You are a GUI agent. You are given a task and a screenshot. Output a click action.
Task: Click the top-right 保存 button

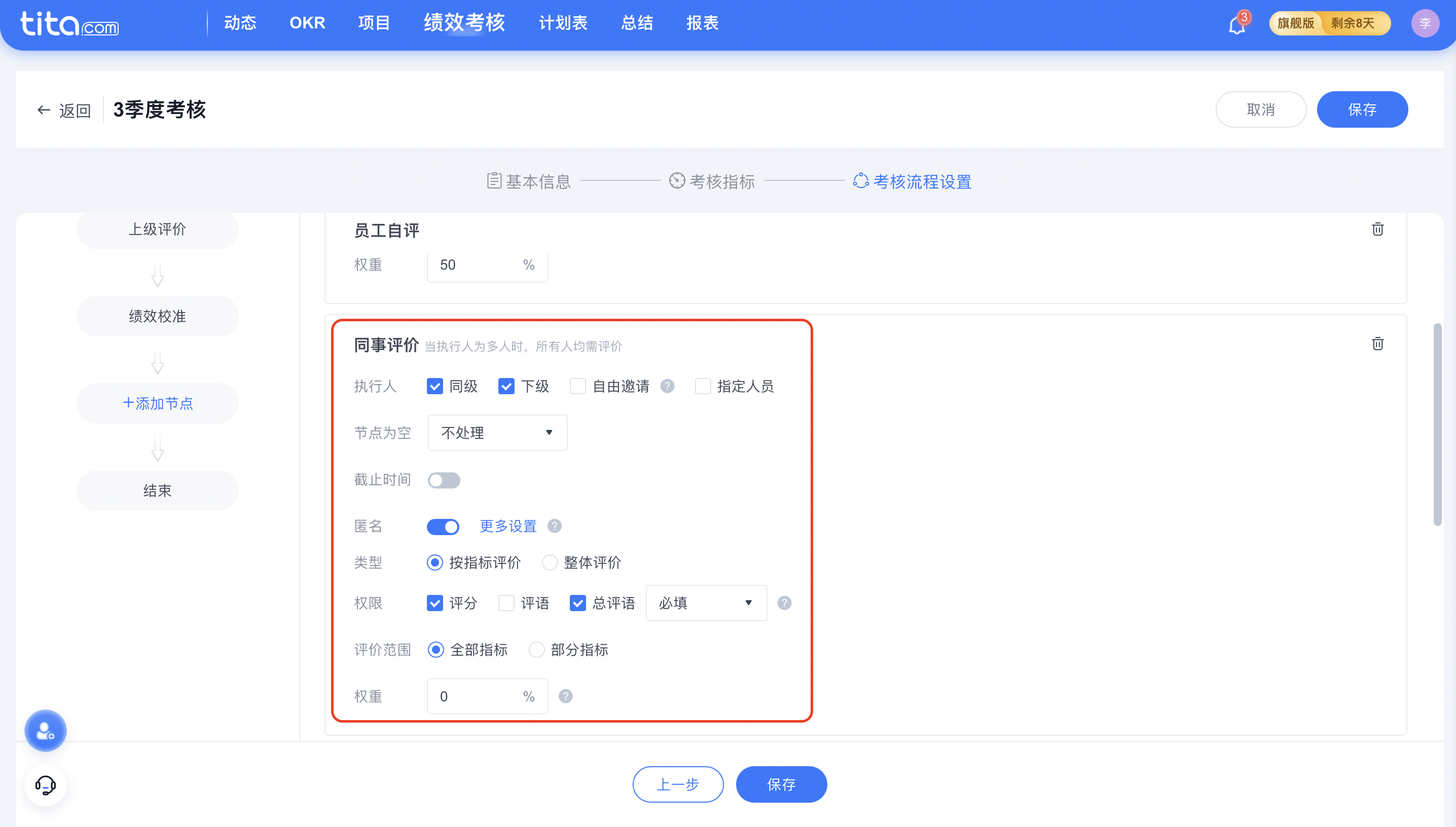coord(1362,109)
